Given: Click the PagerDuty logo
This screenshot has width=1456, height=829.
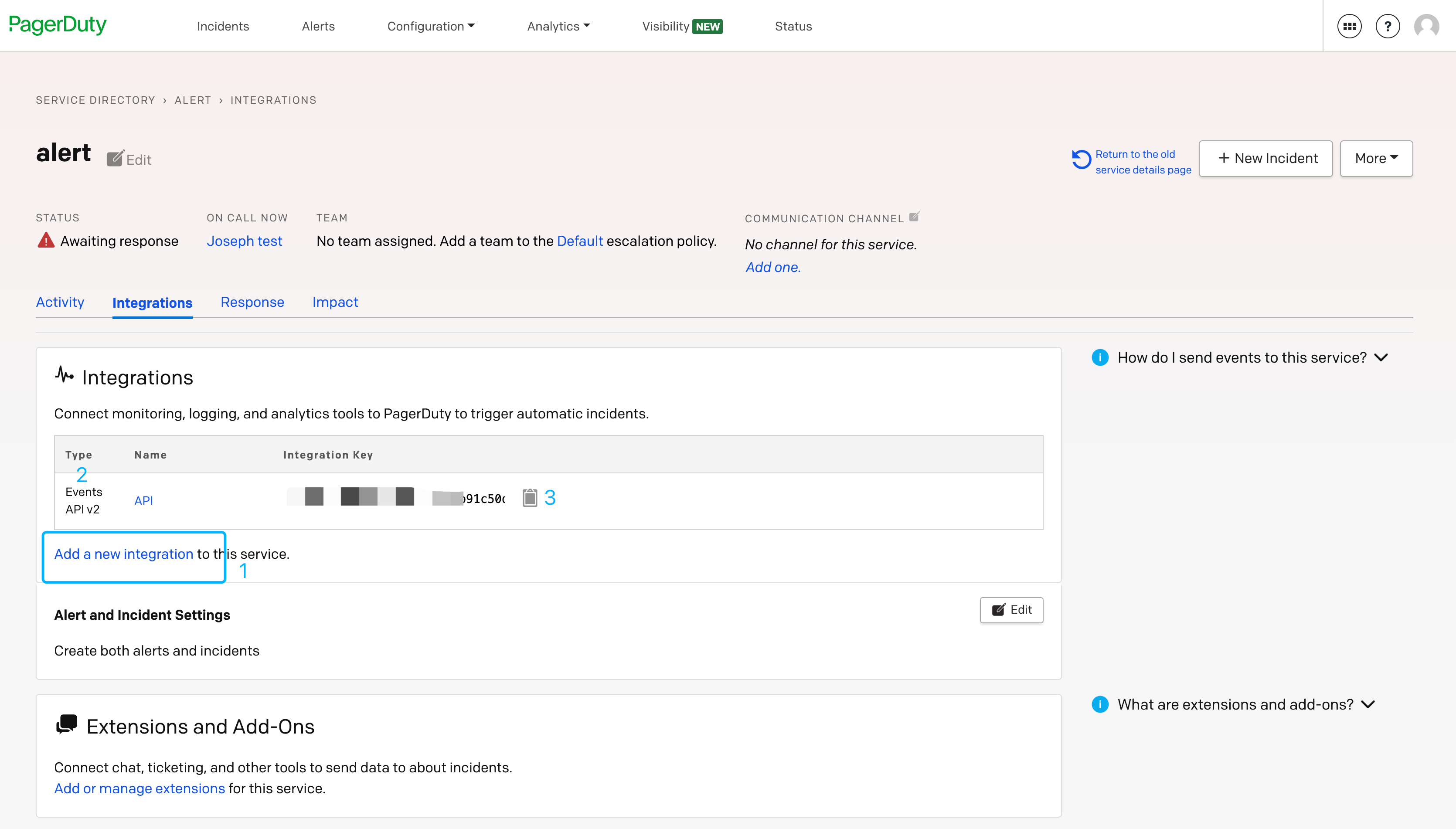Looking at the screenshot, I should point(58,25).
